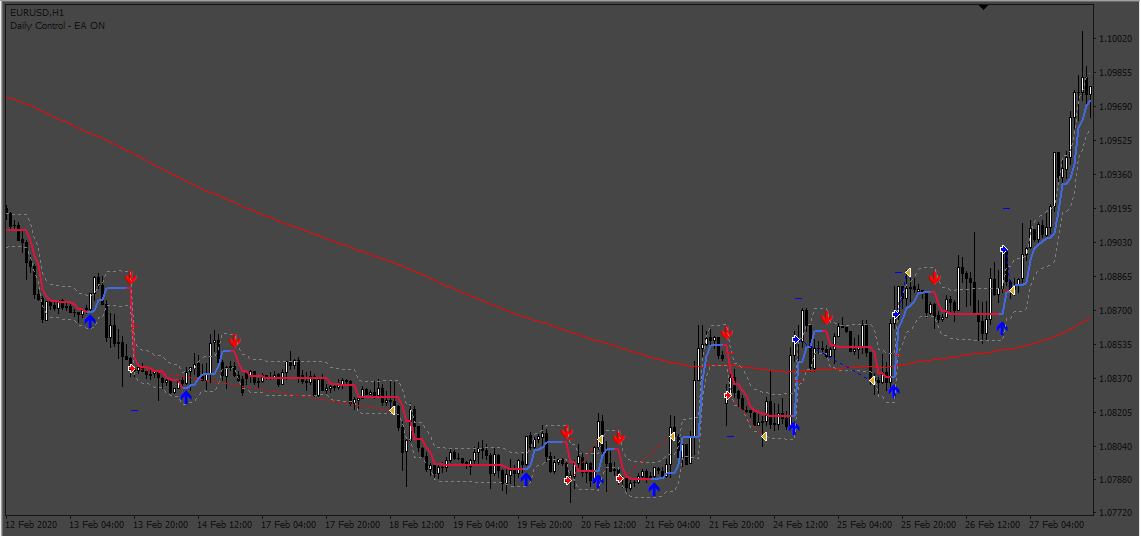Click the '17 Feb 20:00' time label
The image size is (1141, 536).
point(351,524)
